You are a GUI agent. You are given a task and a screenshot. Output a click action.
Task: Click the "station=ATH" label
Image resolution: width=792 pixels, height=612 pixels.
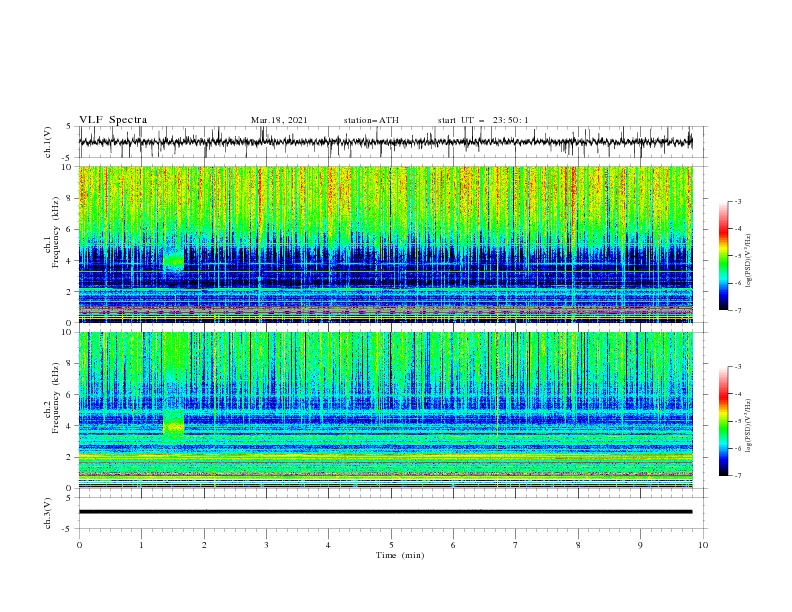371,120
